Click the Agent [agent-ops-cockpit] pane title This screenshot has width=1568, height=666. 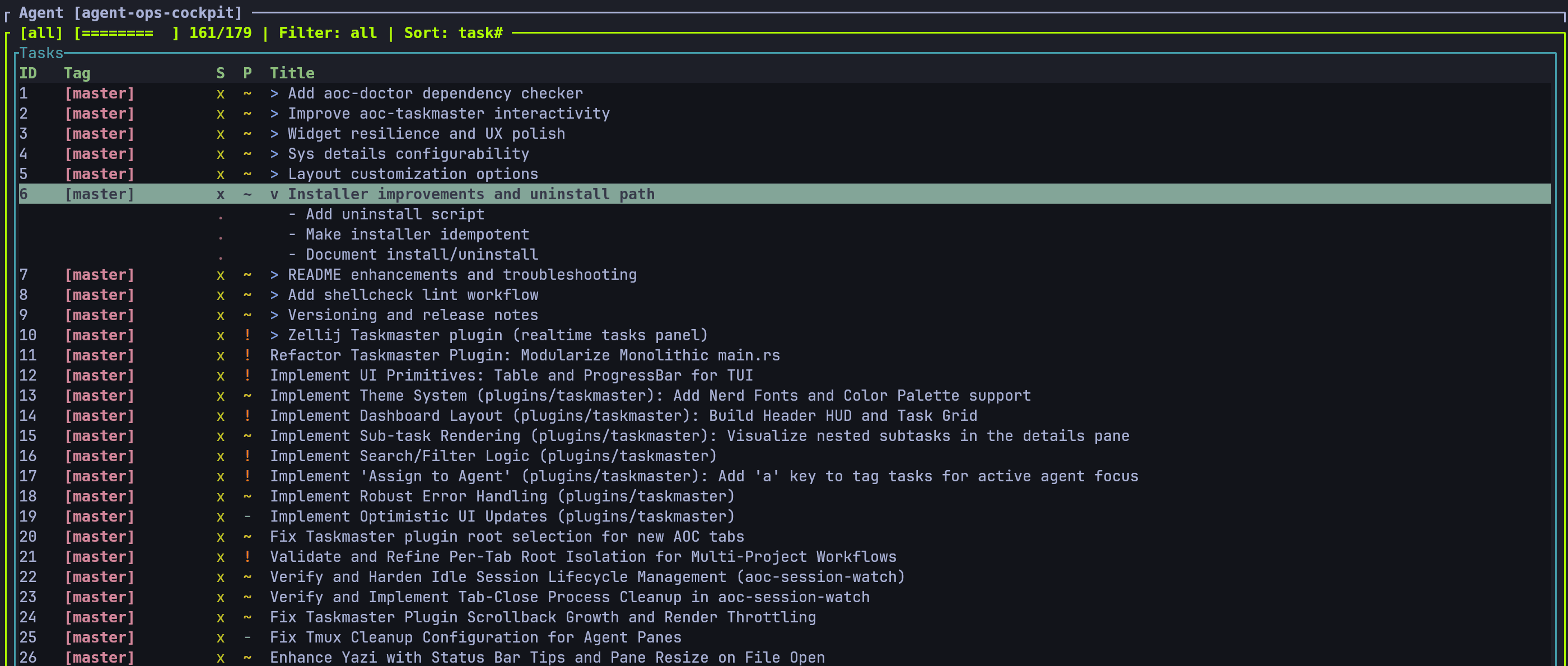tap(130, 12)
